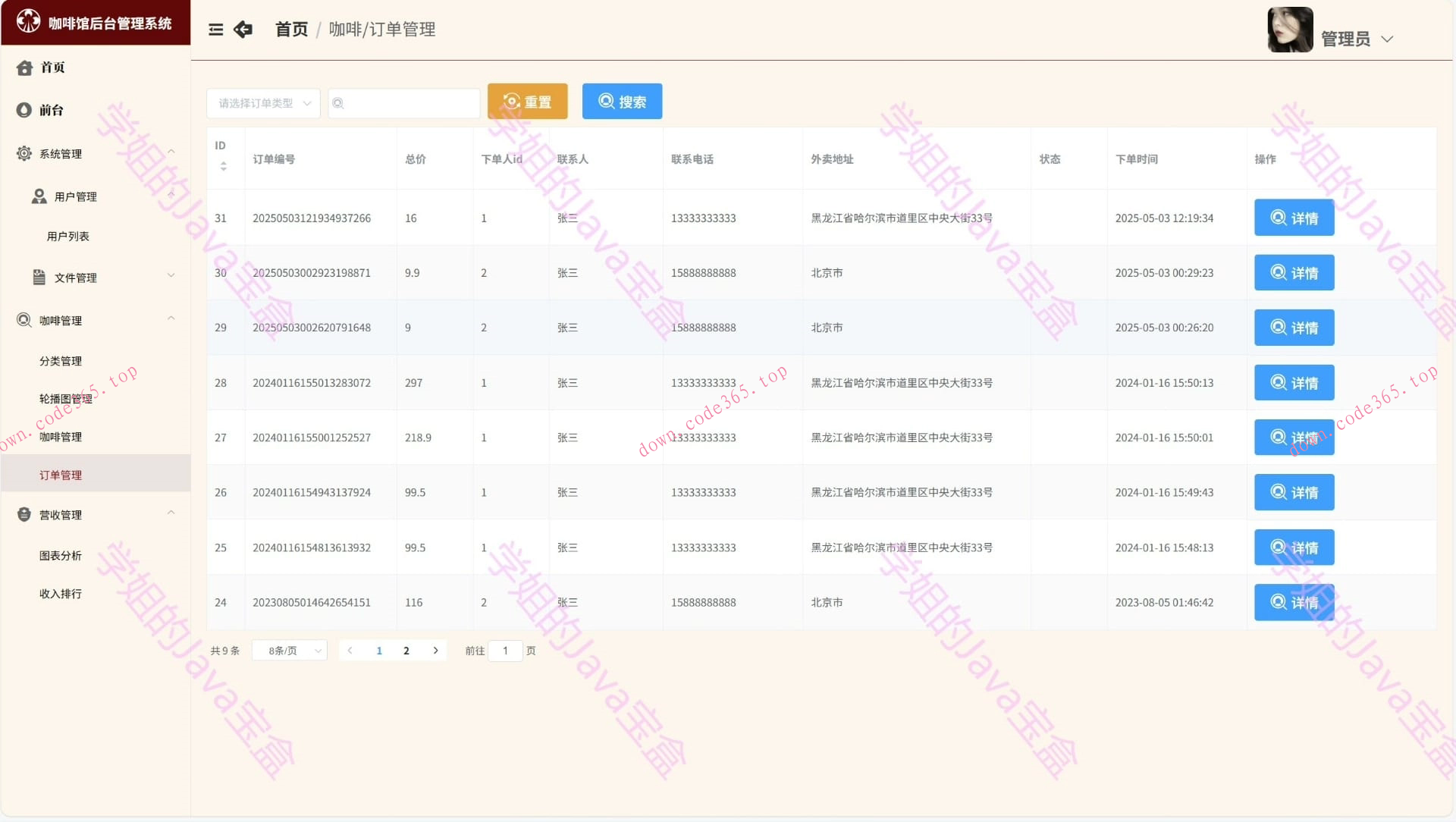This screenshot has height=822, width=1456.
Task: View 详情 for order ID 31
Action: coord(1294,218)
